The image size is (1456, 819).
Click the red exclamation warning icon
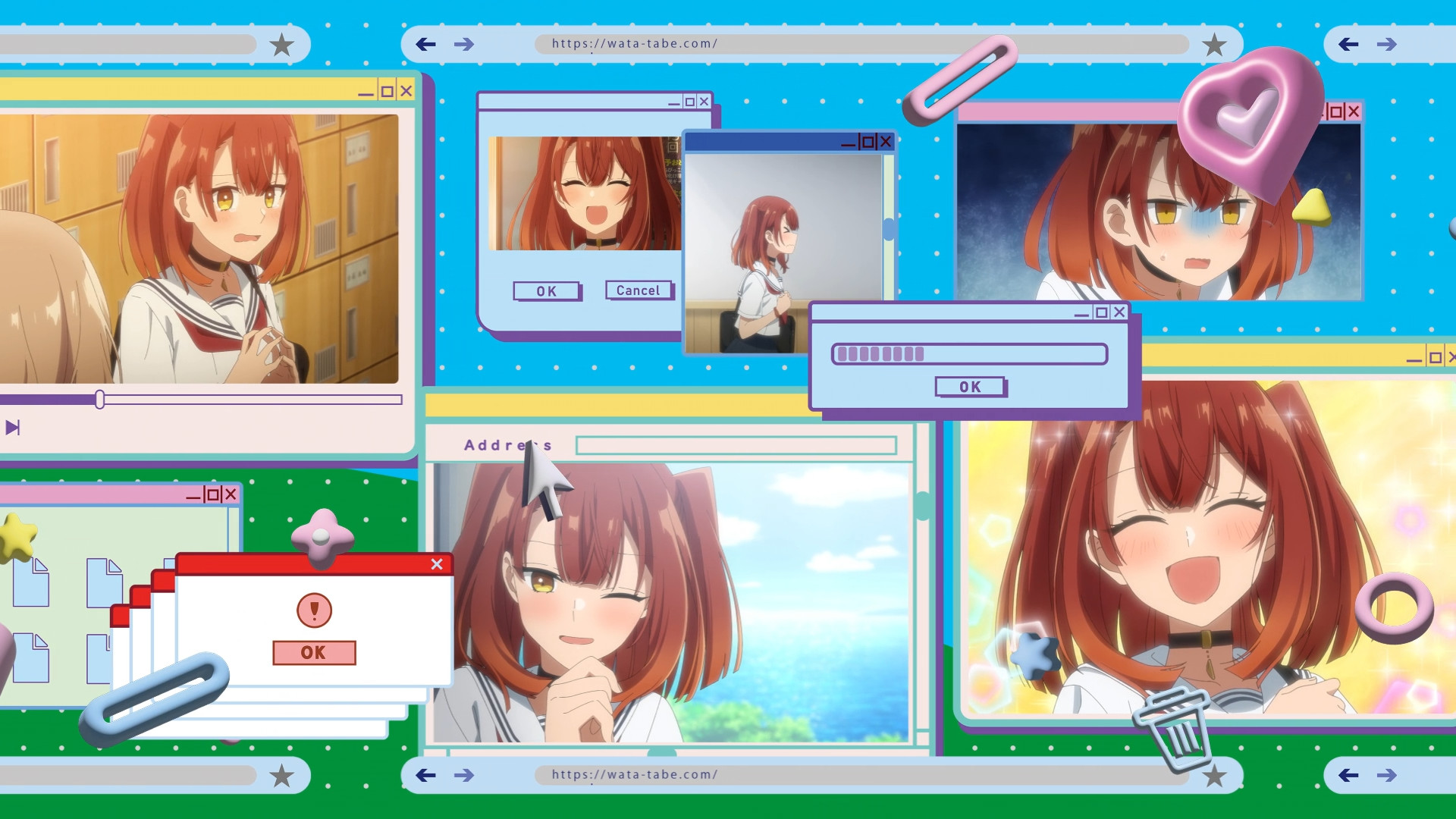point(314,610)
